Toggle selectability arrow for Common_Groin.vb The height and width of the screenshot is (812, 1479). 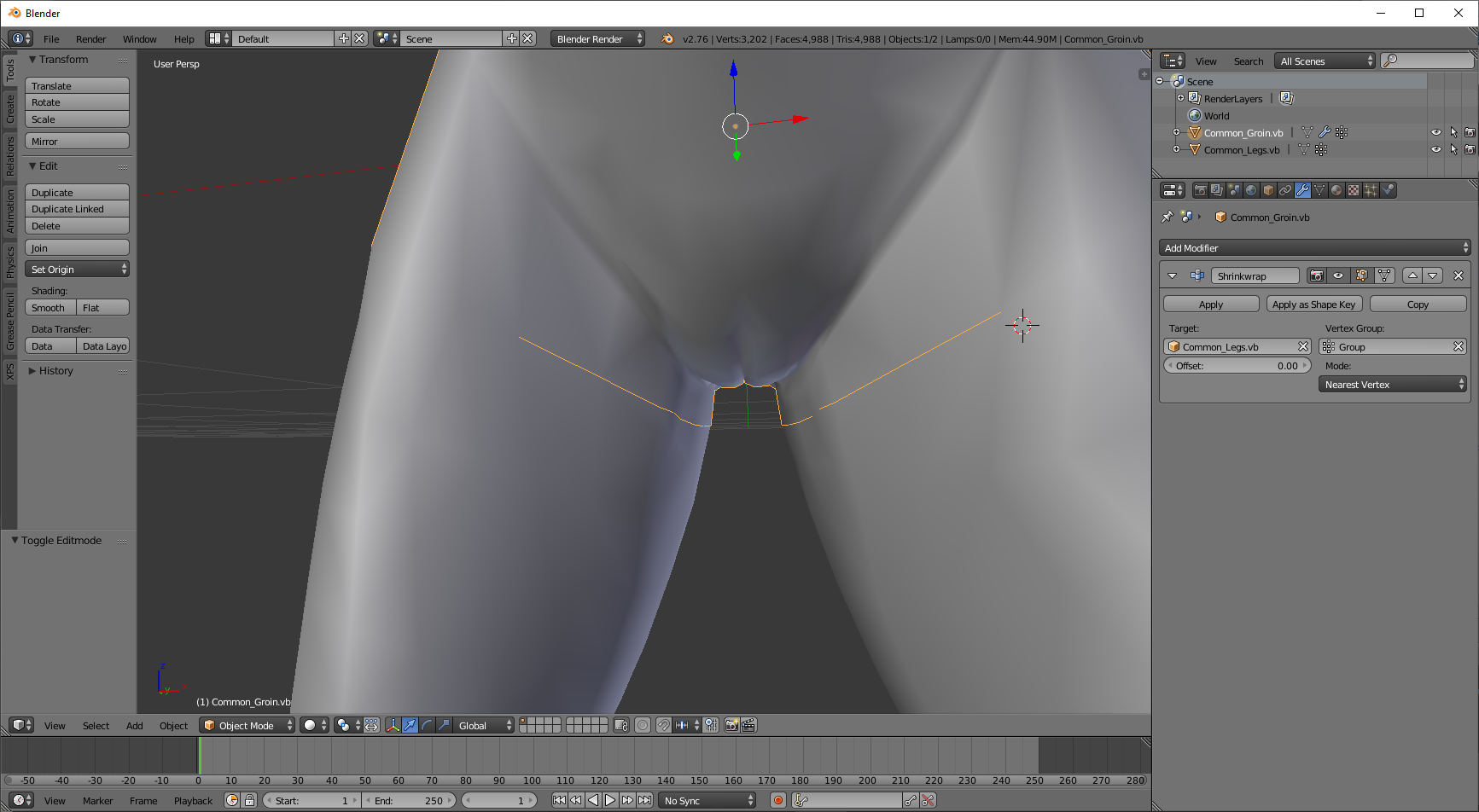pyautogui.click(x=1453, y=132)
